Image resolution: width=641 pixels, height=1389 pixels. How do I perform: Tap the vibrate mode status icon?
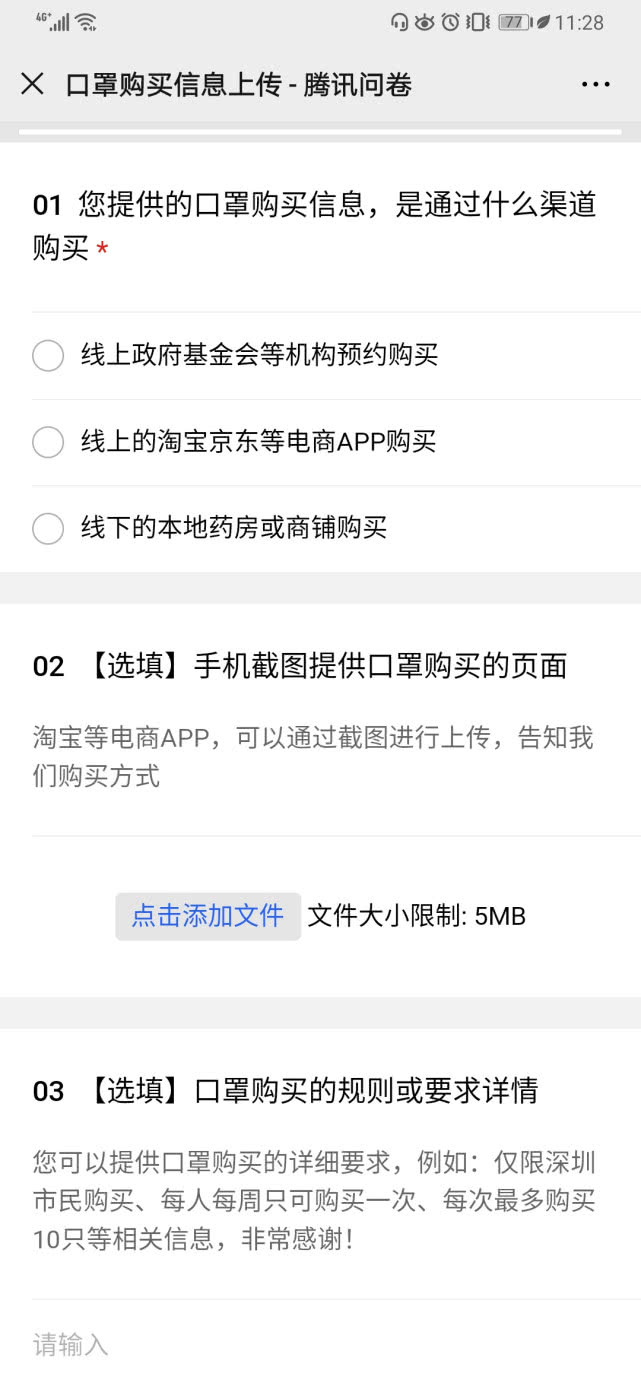coord(478,22)
